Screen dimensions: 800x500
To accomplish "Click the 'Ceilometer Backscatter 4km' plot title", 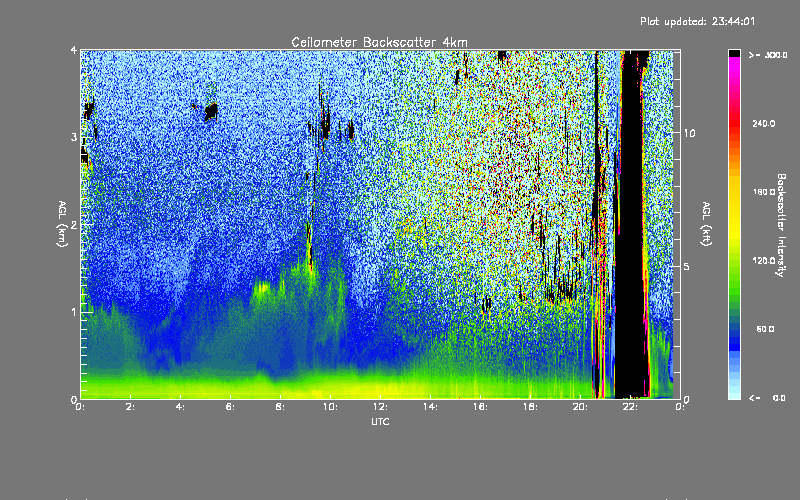I will [379, 42].
